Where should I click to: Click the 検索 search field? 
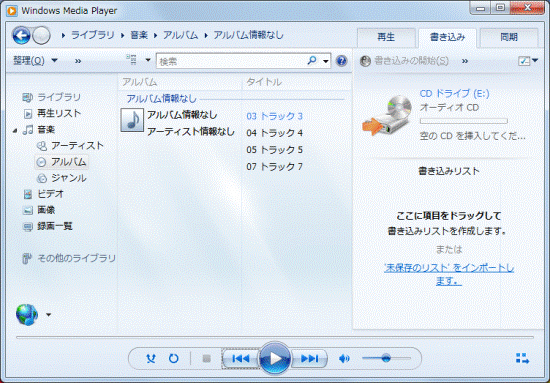tap(232, 61)
